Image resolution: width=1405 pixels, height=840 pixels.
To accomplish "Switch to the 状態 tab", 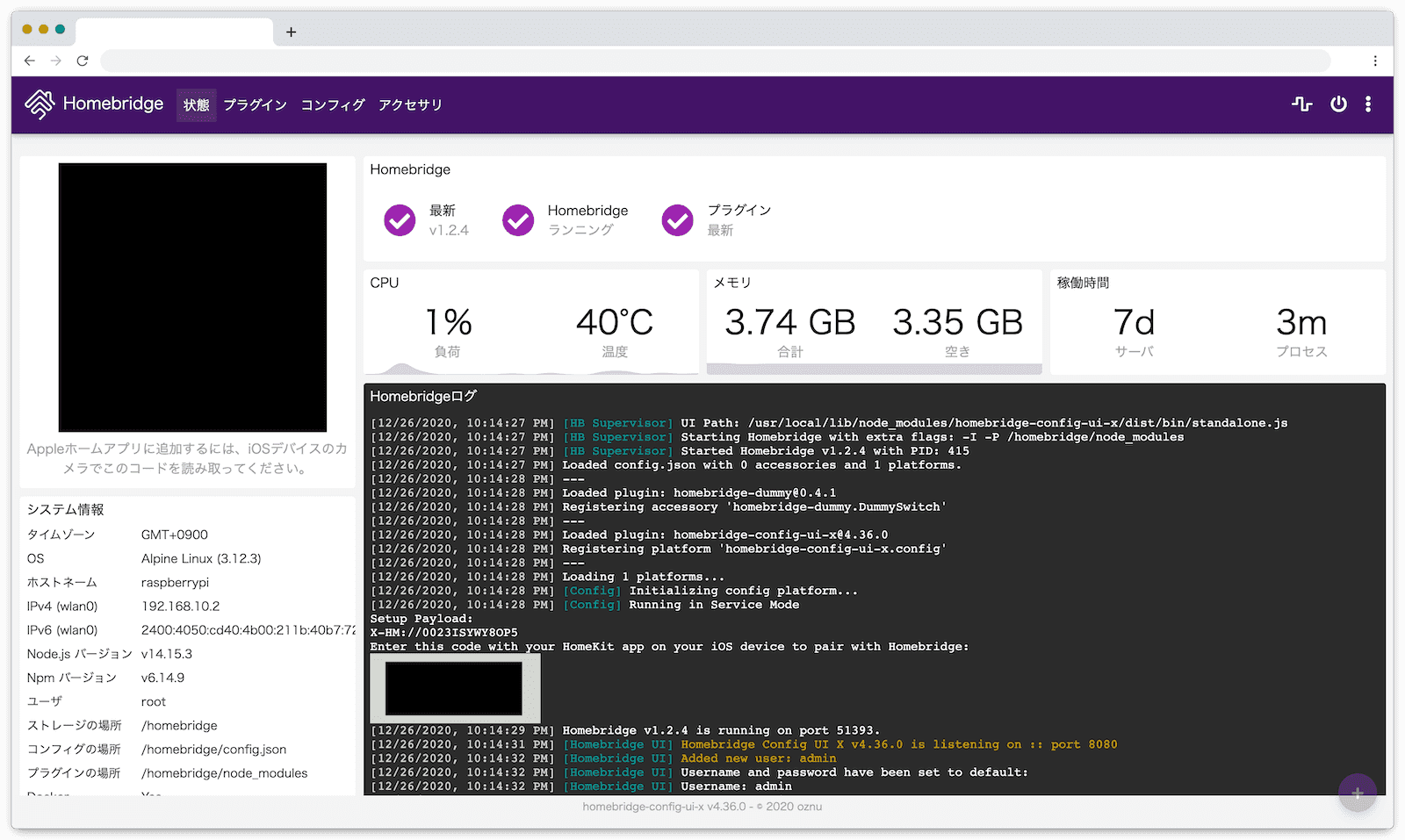I will click(196, 105).
